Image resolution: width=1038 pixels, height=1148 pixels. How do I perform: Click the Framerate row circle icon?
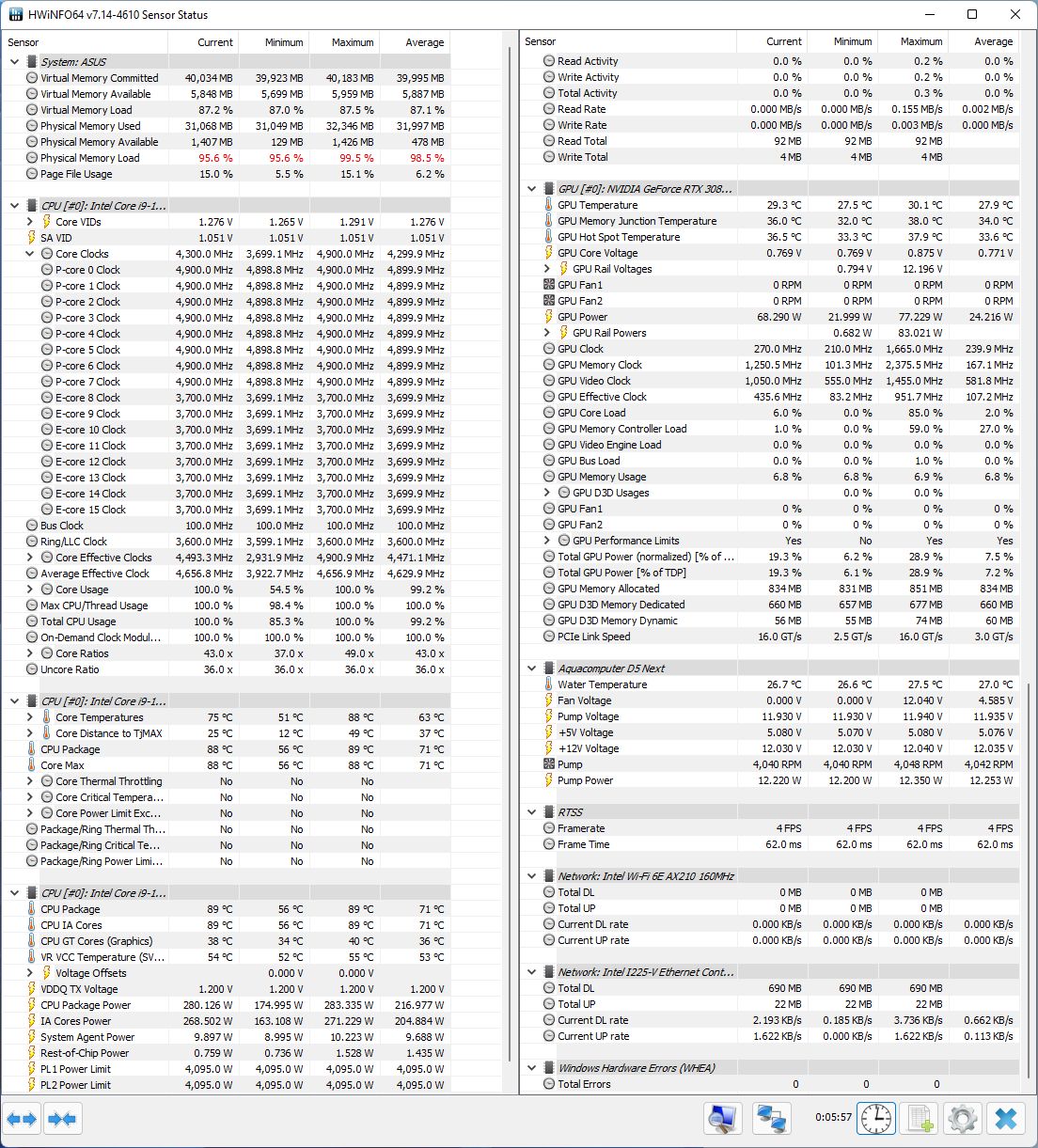click(549, 828)
